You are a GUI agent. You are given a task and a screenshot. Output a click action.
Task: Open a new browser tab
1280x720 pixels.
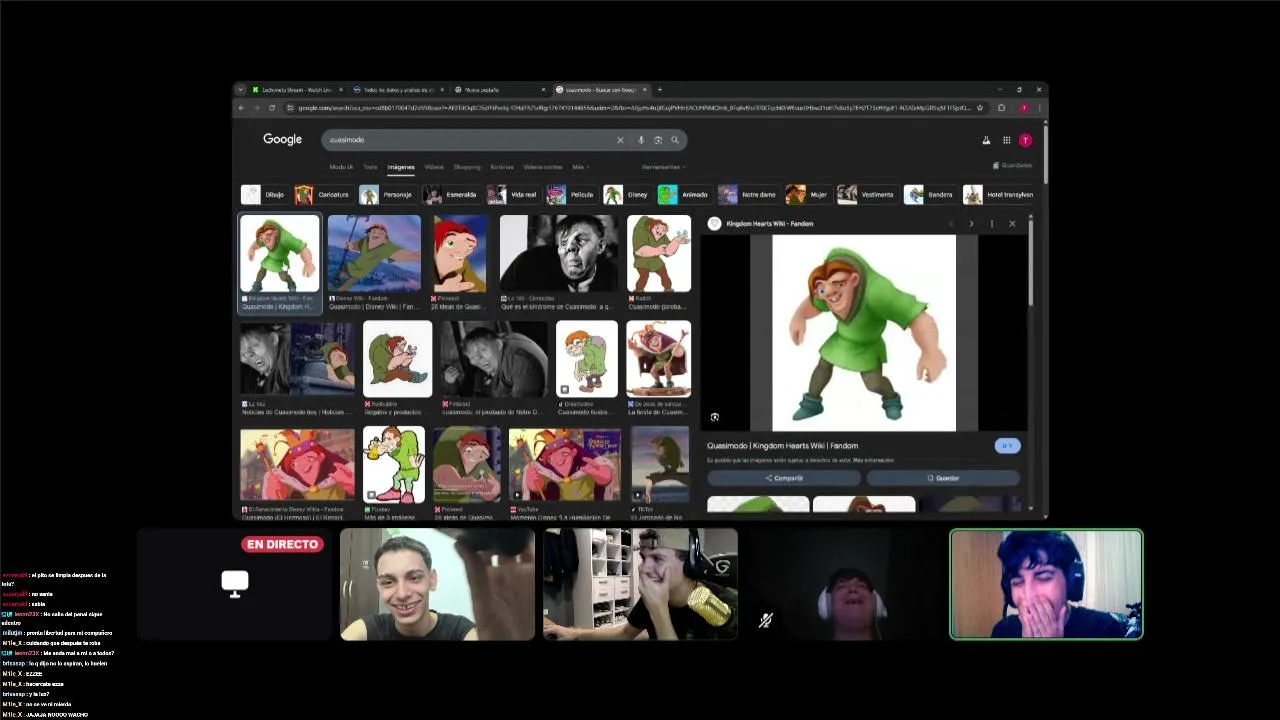click(x=660, y=90)
